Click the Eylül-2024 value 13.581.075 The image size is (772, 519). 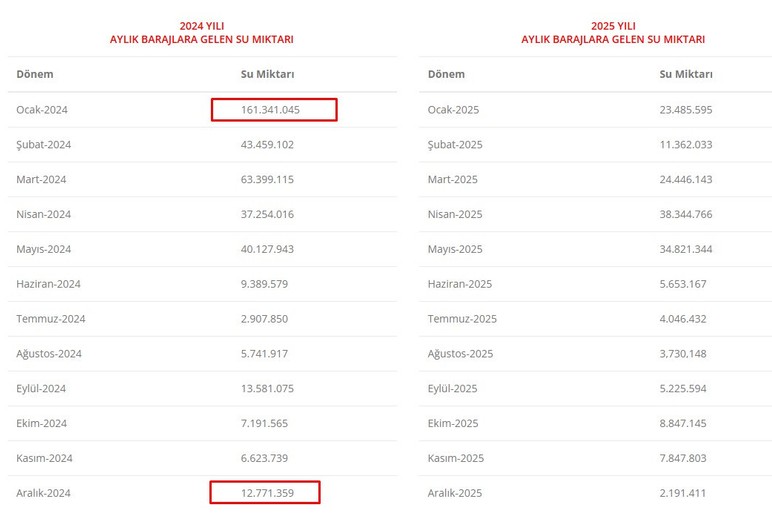[267, 389]
